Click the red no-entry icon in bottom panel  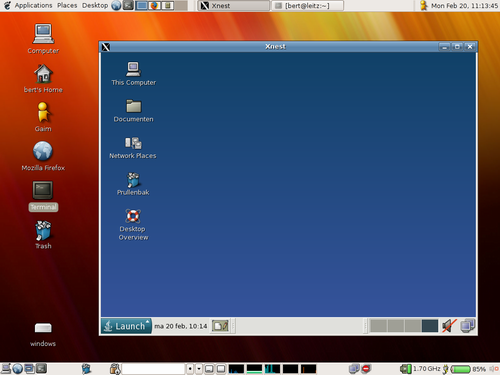[x=366, y=369]
